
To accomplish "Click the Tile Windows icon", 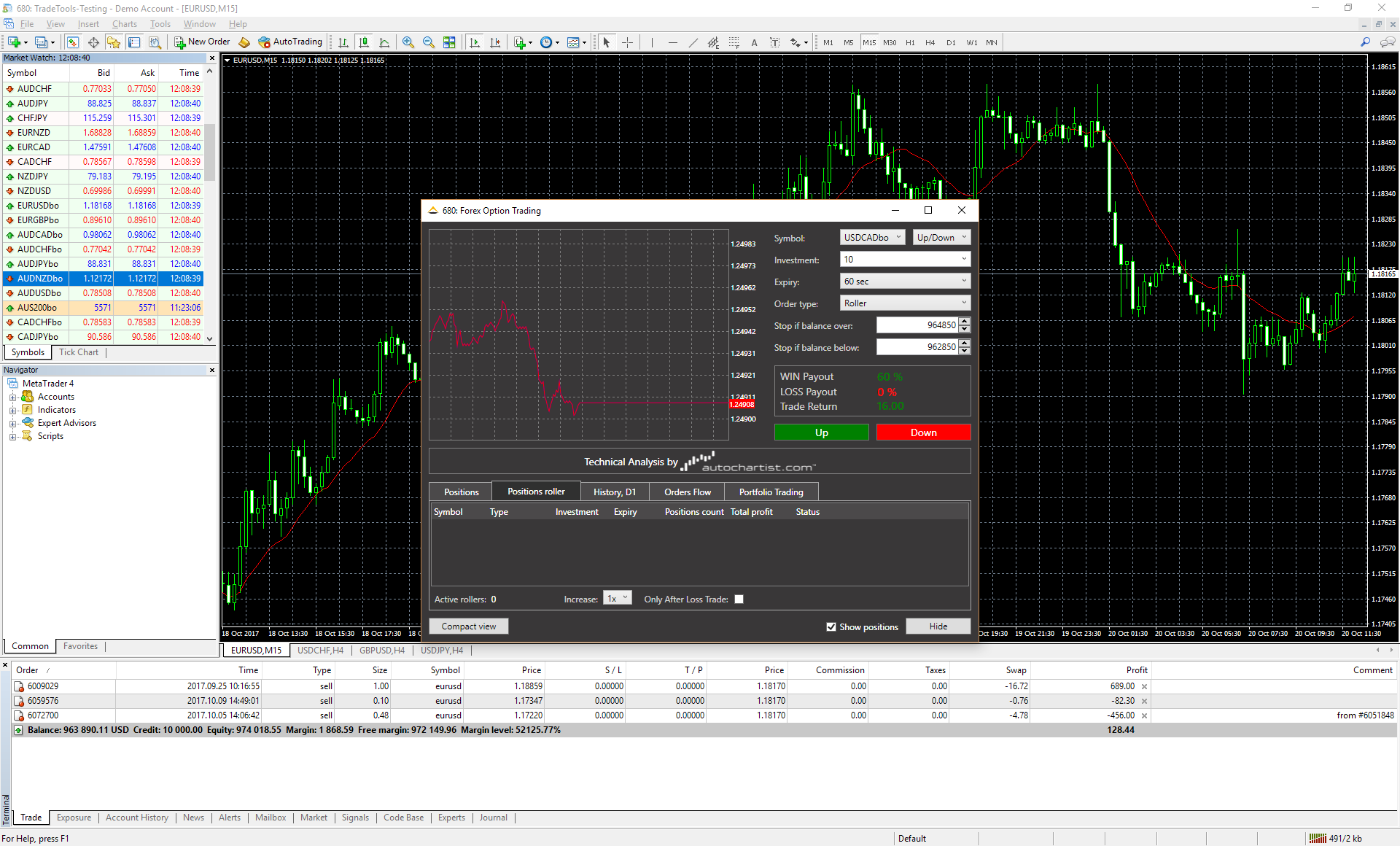I will [x=449, y=42].
